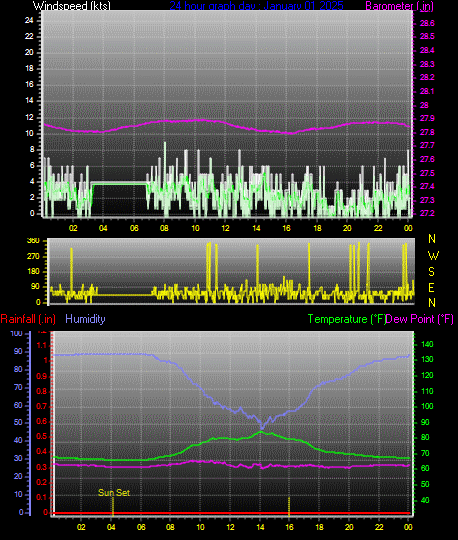Click the 12 hour tick on windspeed chart
This screenshot has width=458, height=540.
pyautogui.click(x=225, y=228)
